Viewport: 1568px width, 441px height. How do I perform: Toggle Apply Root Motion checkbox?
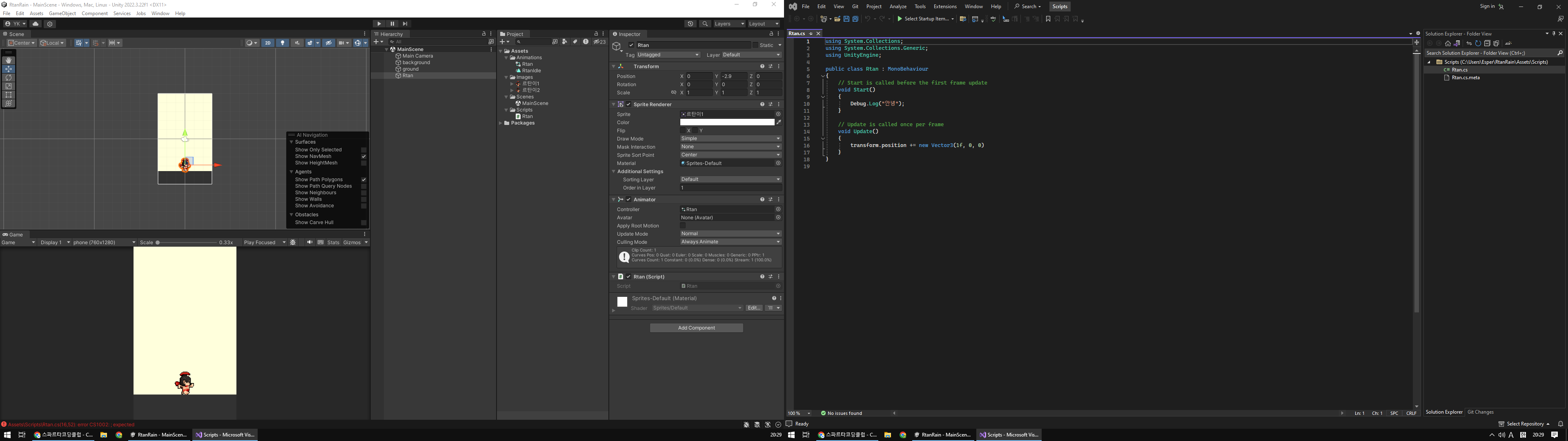(x=683, y=225)
